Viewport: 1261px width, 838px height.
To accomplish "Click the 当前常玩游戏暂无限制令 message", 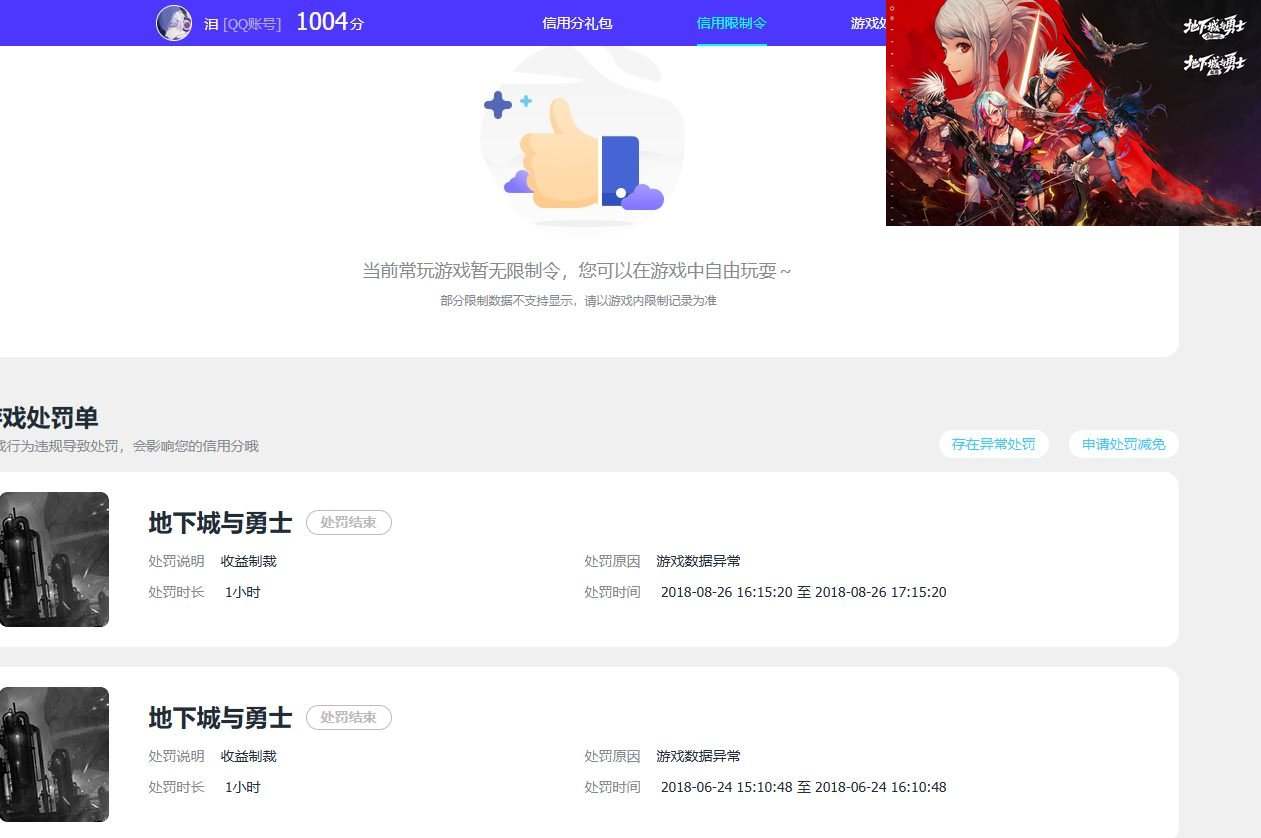I will point(577,270).
